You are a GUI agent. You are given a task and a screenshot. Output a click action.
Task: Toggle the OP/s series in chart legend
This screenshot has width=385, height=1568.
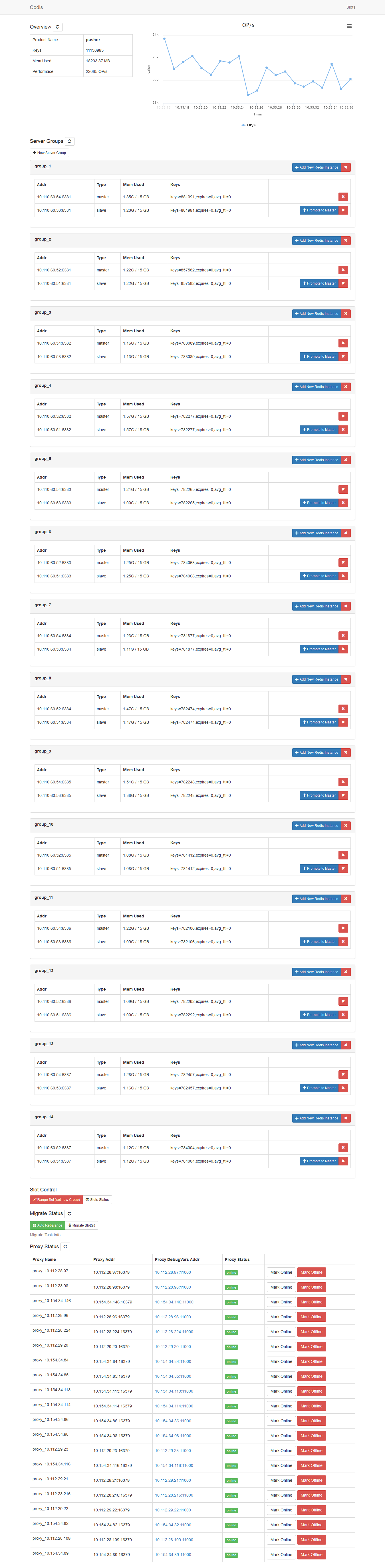pos(248,125)
